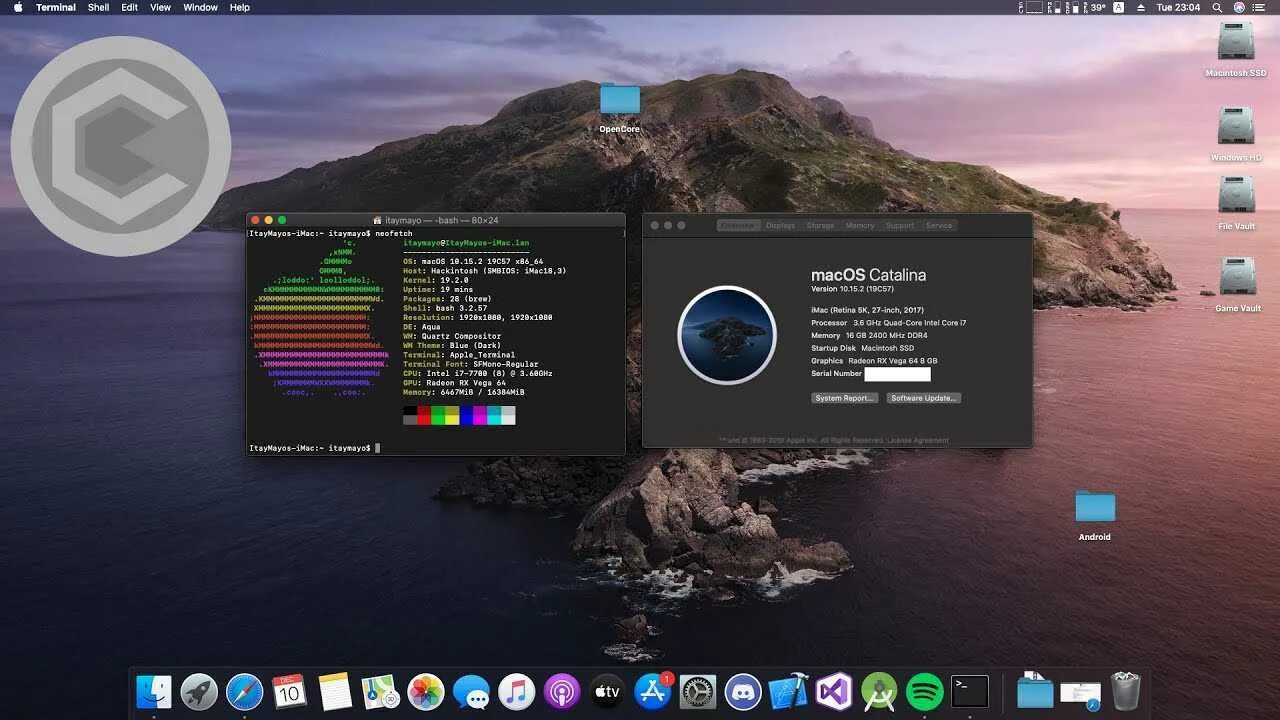
Task: Launch Launchpad rocket icon in Dock
Action: pos(199,691)
